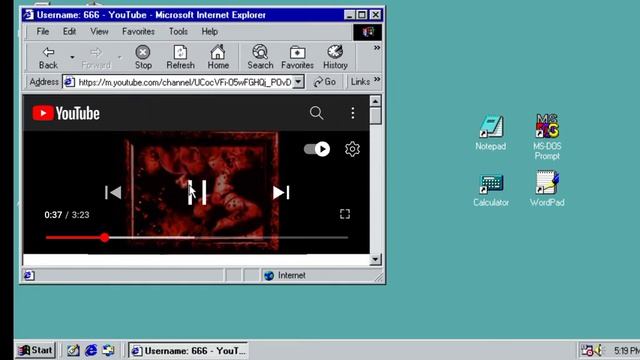The height and width of the screenshot is (360, 640).
Task: Reload the page with Refresh
Action: pyautogui.click(x=180, y=58)
